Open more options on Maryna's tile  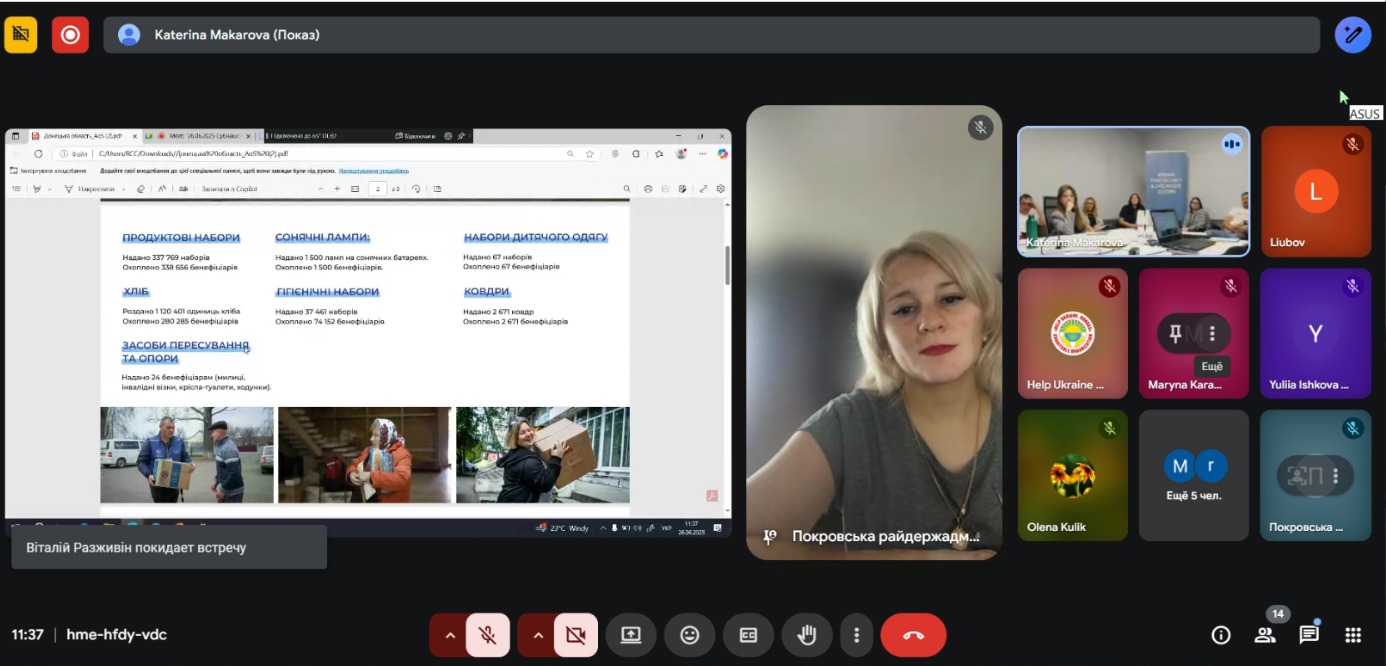click(1212, 334)
